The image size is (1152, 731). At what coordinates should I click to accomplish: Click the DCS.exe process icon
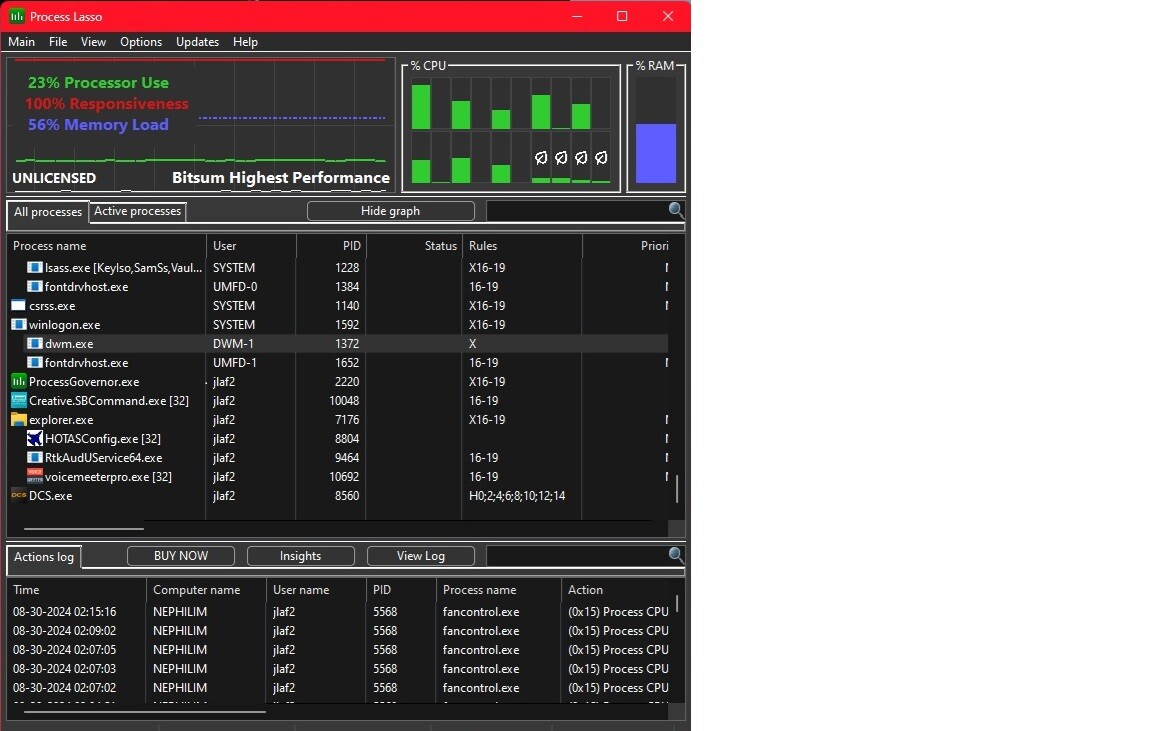pyautogui.click(x=18, y=495)
